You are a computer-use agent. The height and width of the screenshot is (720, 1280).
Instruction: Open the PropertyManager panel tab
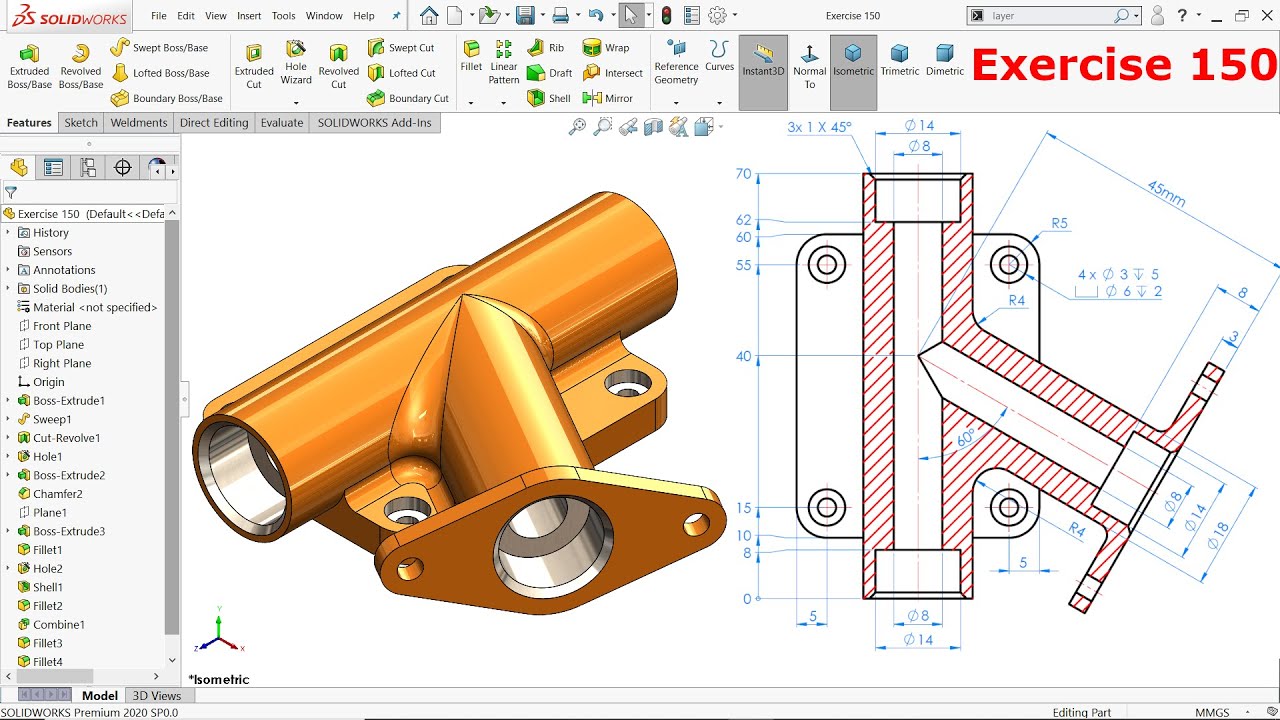point(53,168)
